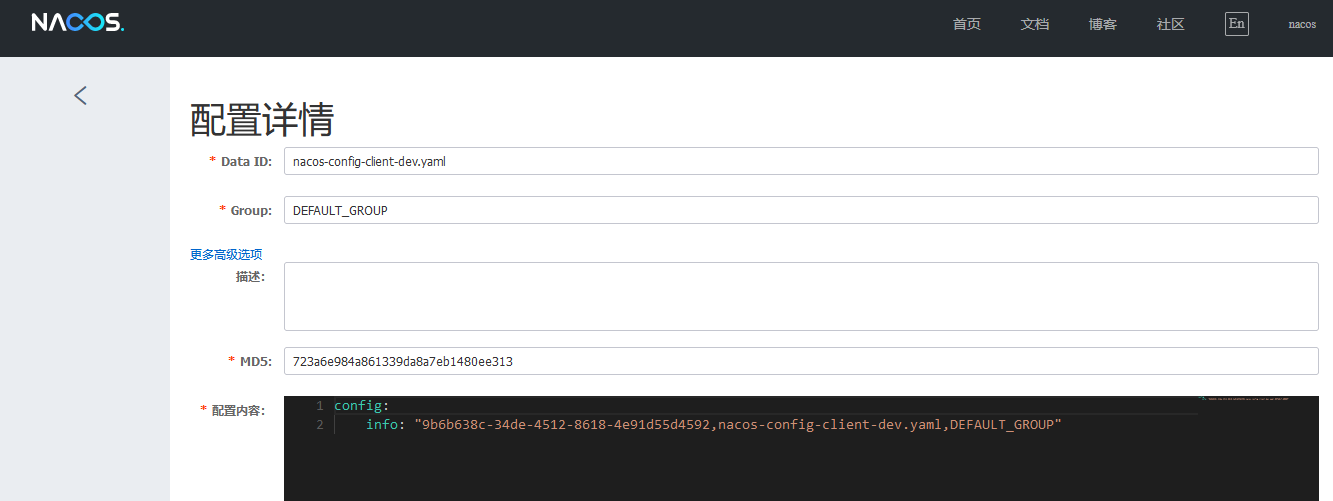Click the nacos username in the header
1333x501 pixels.
1302,24
